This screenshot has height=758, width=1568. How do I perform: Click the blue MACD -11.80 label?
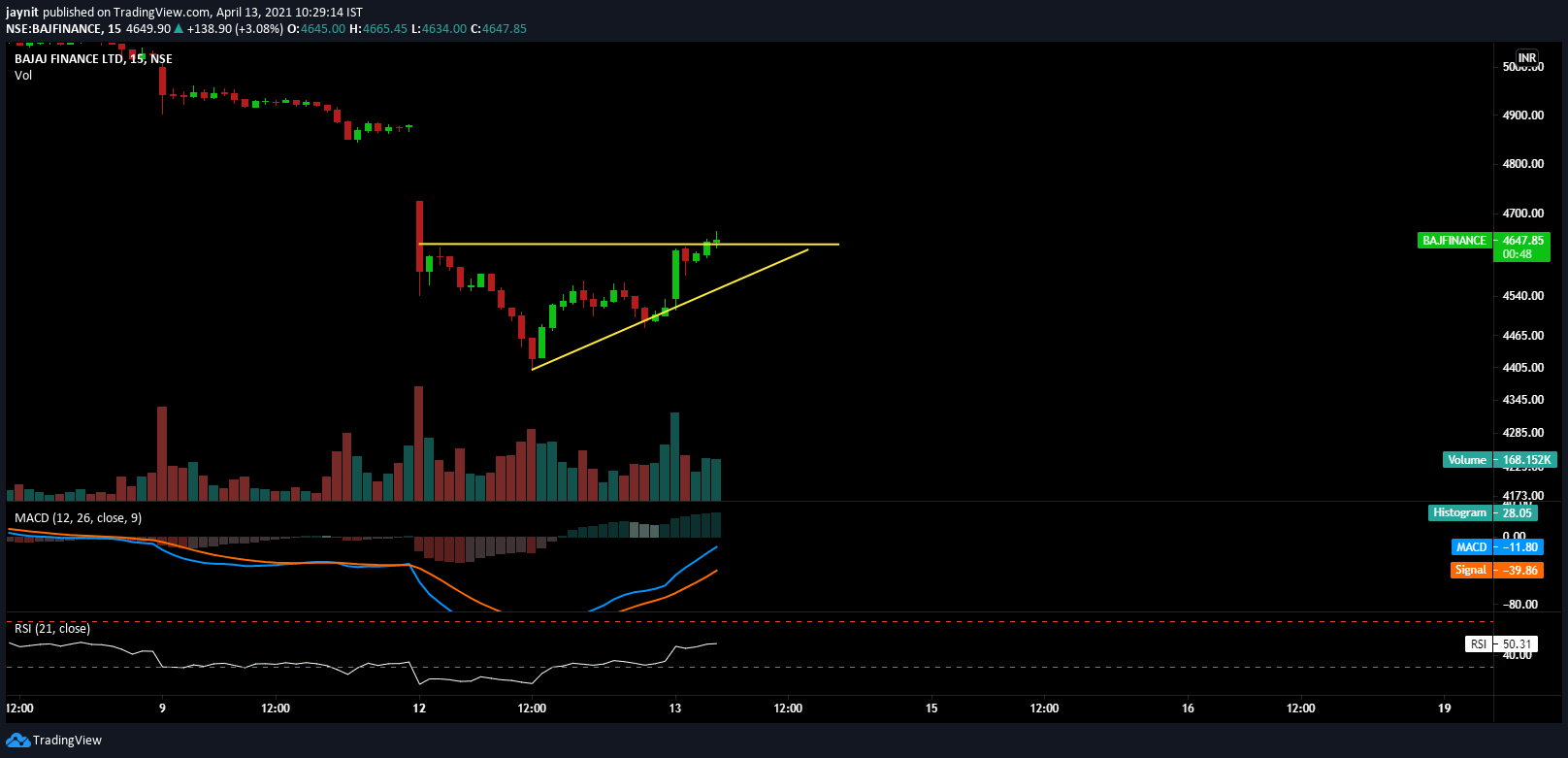click(x=1497, y=547)
